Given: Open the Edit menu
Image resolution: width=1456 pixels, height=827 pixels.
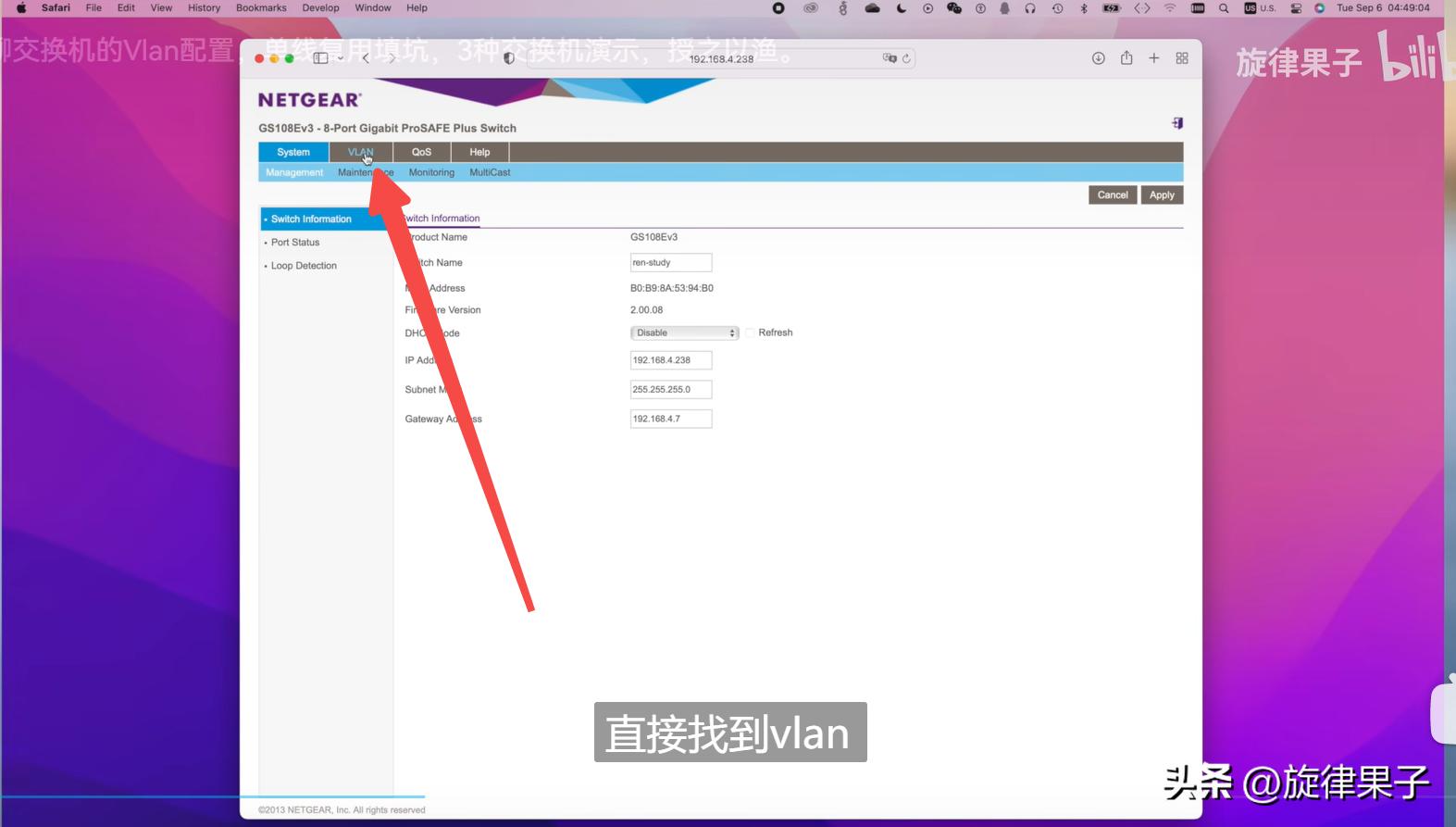Looking at the screenshot, I should point(126,7).
